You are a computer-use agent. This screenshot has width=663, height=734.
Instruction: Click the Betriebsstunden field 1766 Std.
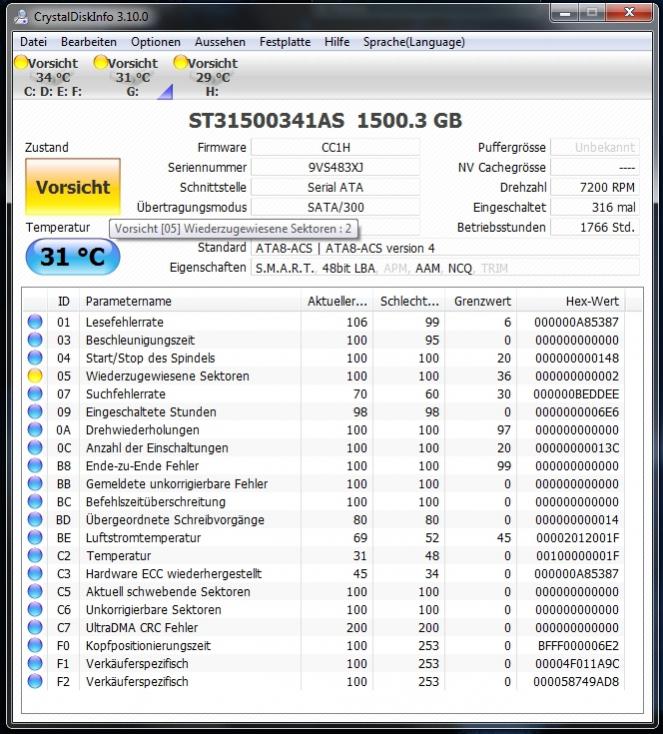[x=595, y=228]
